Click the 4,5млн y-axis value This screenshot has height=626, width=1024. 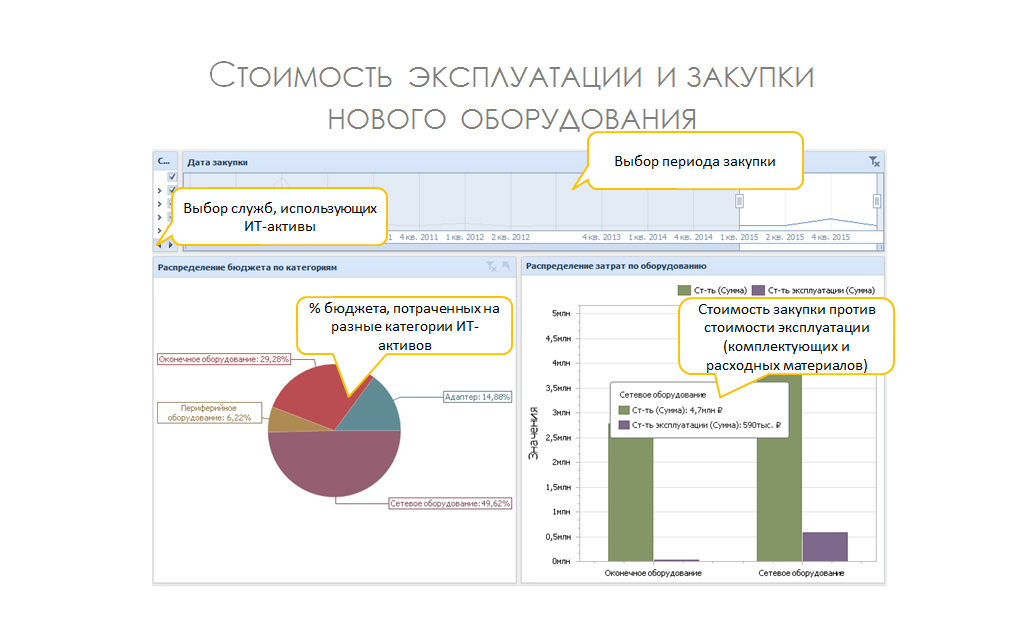[x=558, y=339]
